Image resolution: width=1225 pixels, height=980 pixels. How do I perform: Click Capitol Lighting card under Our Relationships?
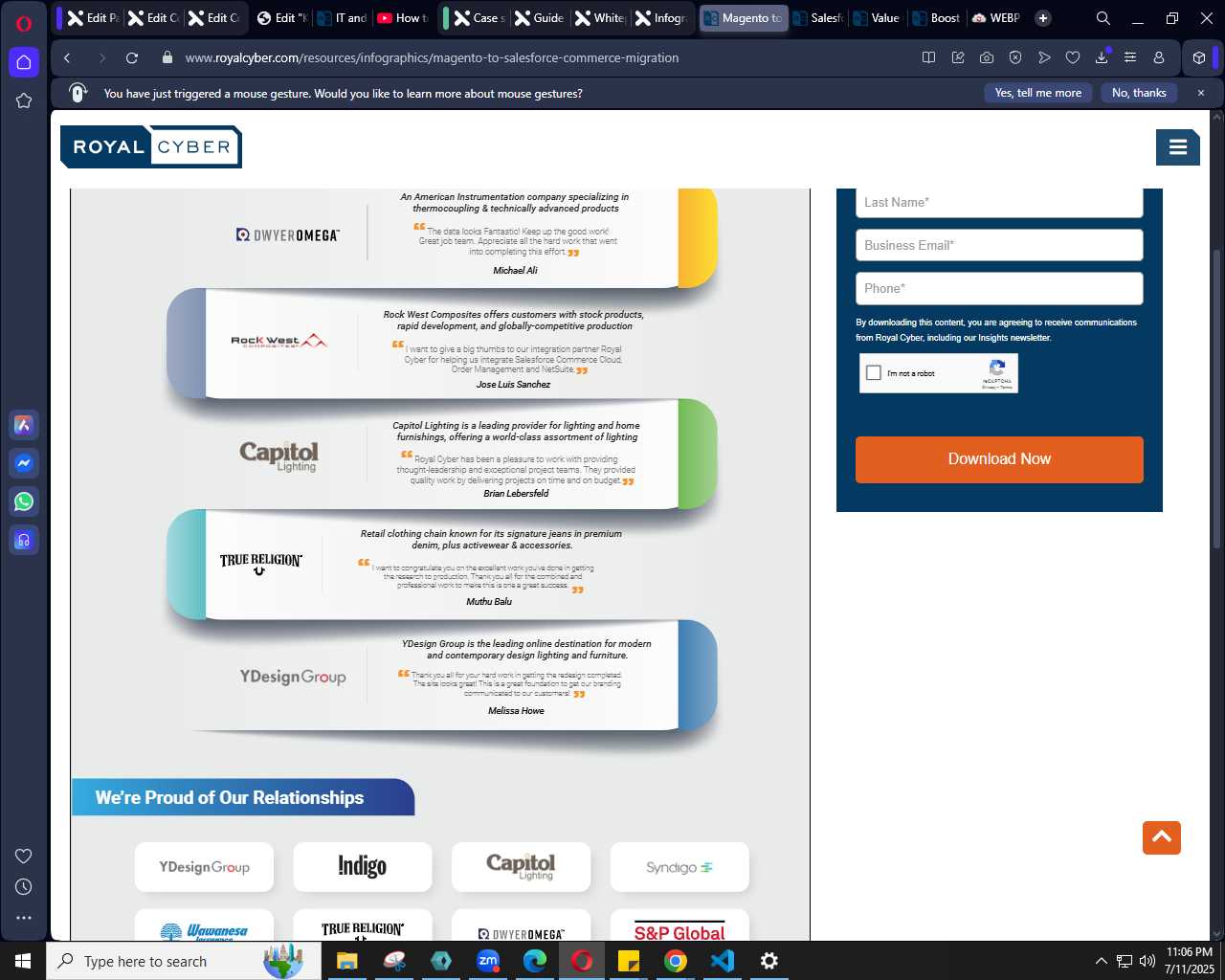[x=521, y=867]
